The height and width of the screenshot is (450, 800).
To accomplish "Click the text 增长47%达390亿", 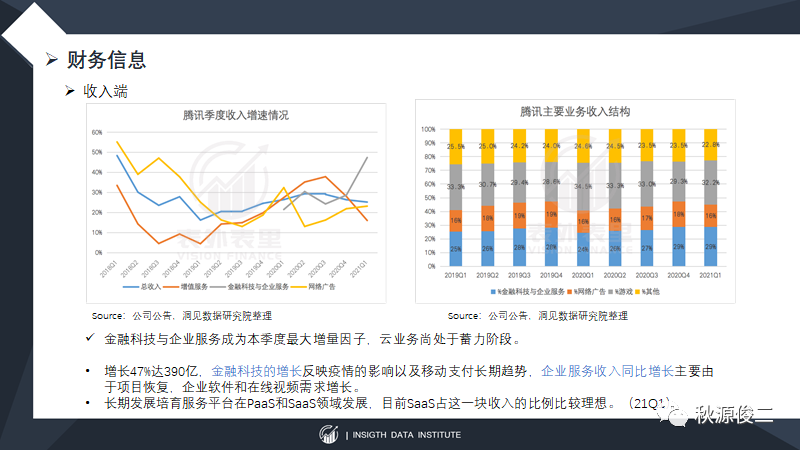I will pyautogui.click(x=151, y=371).
